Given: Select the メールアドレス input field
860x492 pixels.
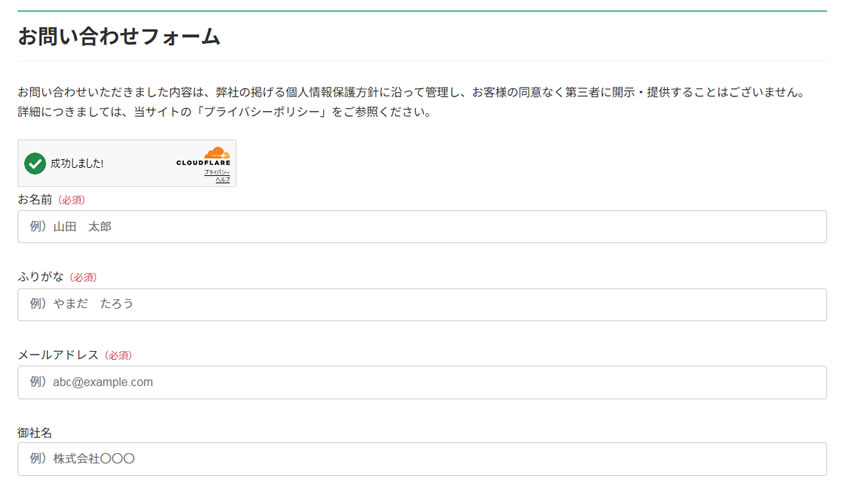Looking at the screenshot, I should pos(422,382).
